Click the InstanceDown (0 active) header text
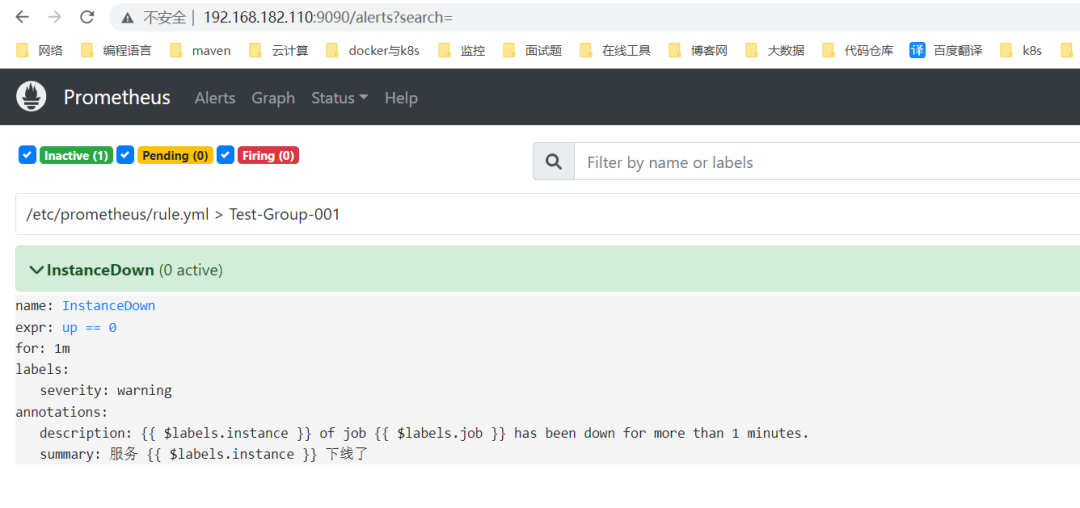 [135, 270]
